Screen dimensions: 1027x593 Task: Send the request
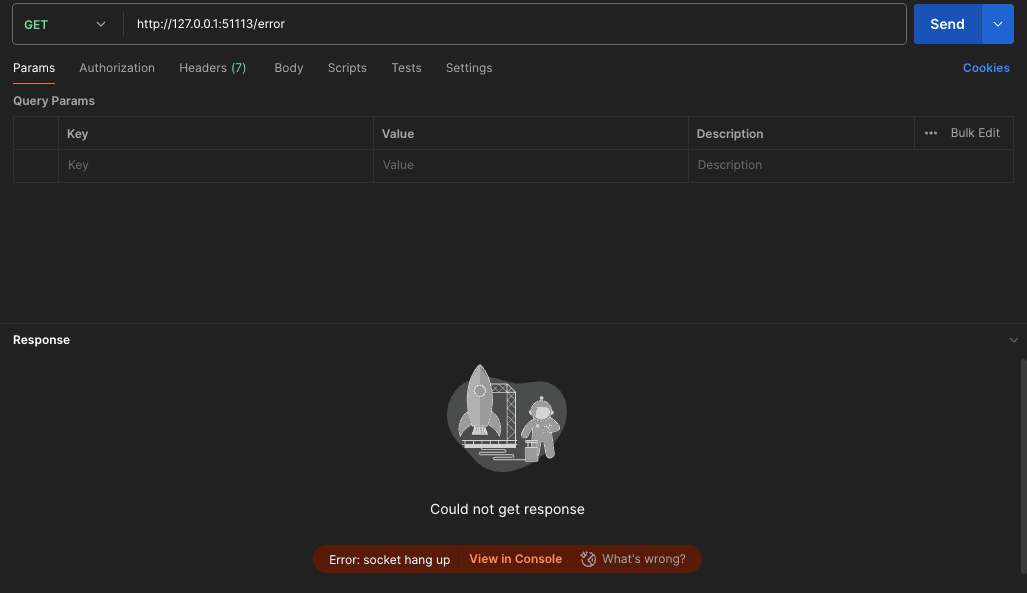click(x=947, y=24)
